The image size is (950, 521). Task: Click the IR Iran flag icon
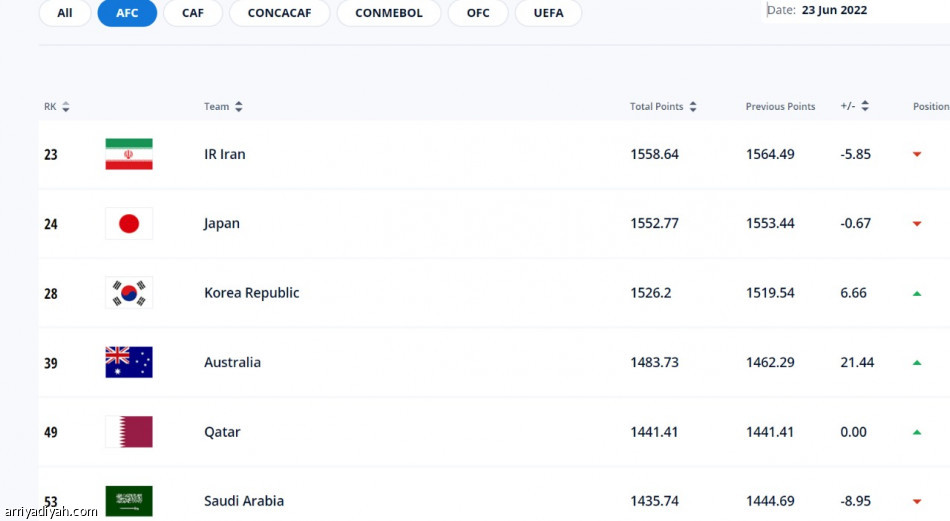(129, 154)
